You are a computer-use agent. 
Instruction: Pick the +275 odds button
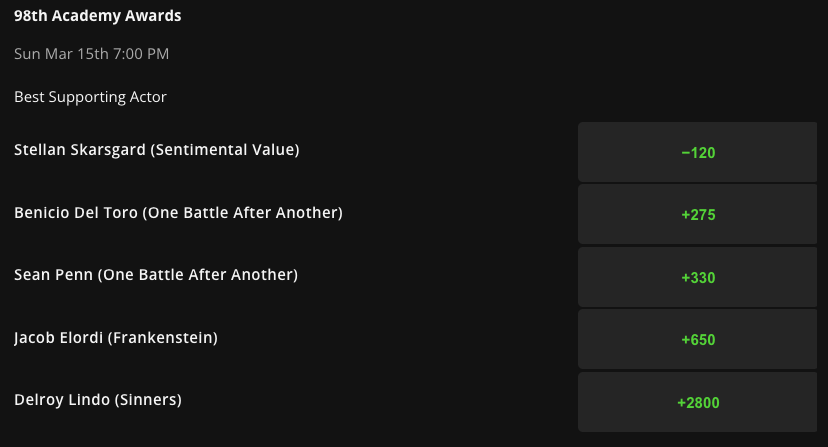click(x=697, y=214)
